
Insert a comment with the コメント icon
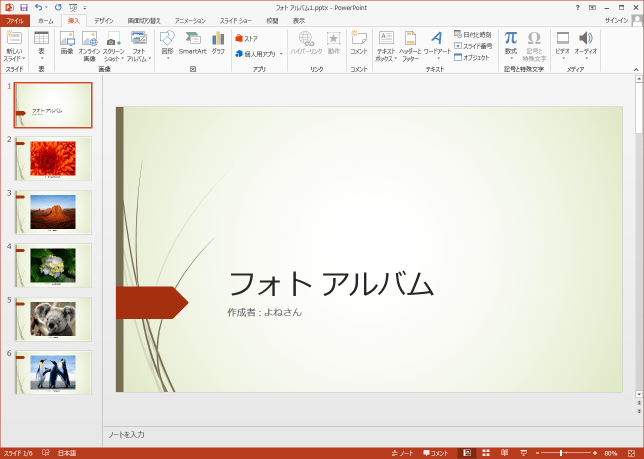(x=358, y=42)
